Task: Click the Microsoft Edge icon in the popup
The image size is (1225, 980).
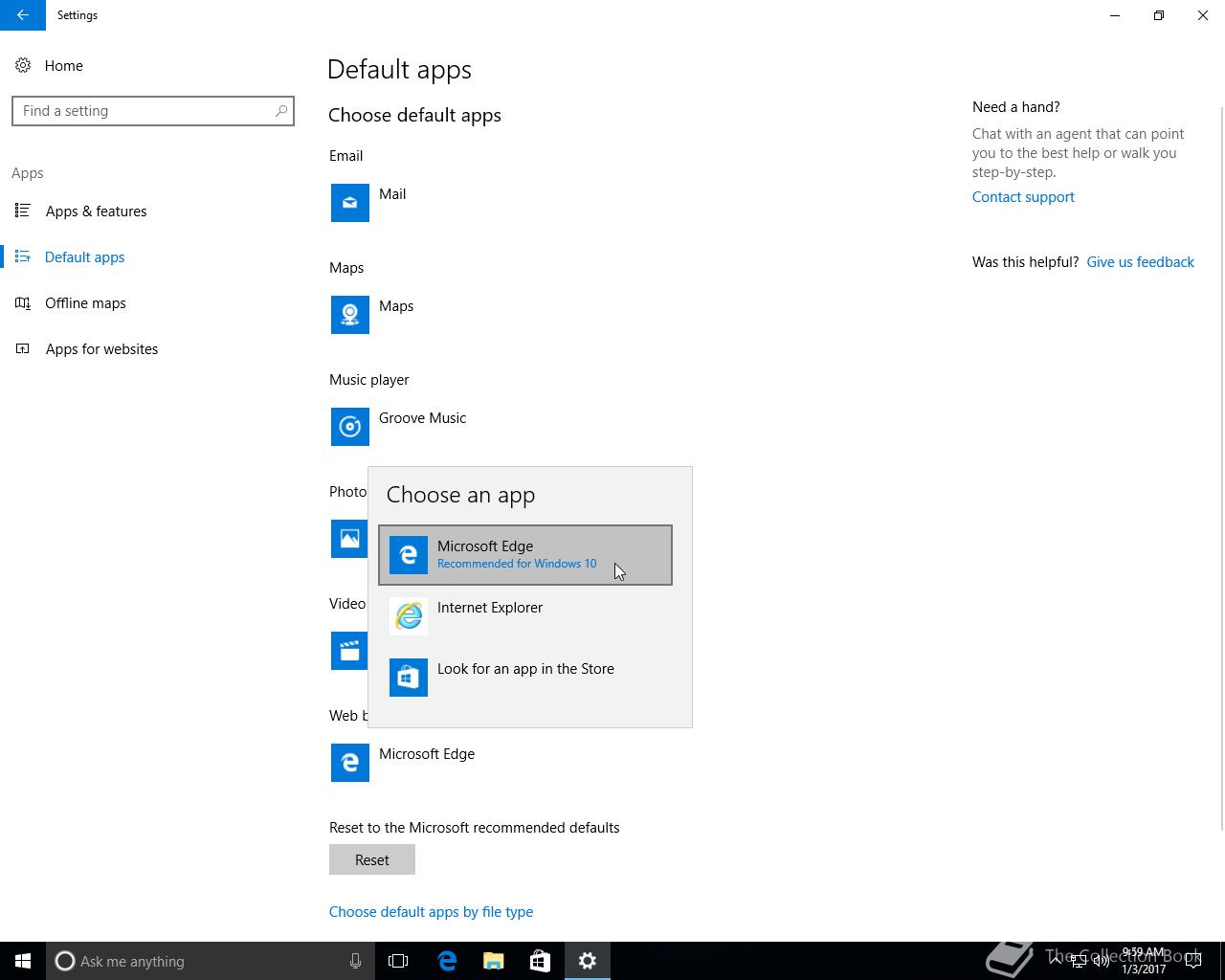Action: [x=409, y=555]
